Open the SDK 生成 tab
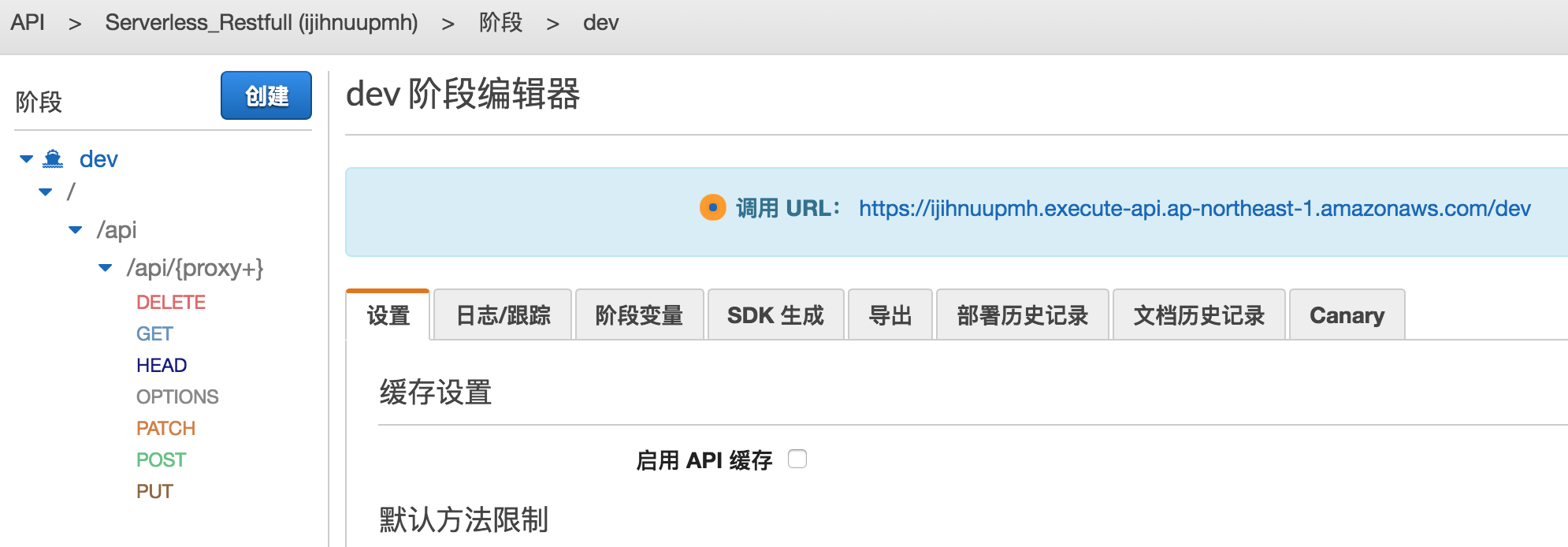The height and width of the screenshot is (547, 1568). pyautogui.click(x=775, y=315)
